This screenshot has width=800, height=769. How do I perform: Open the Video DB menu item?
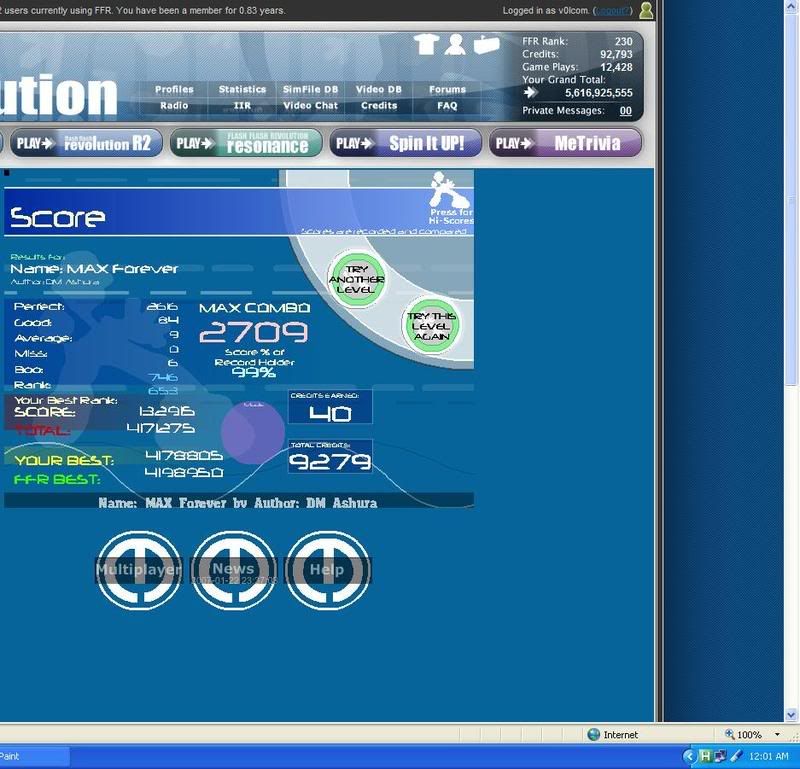pyautogui.click(x=379, y=89)
